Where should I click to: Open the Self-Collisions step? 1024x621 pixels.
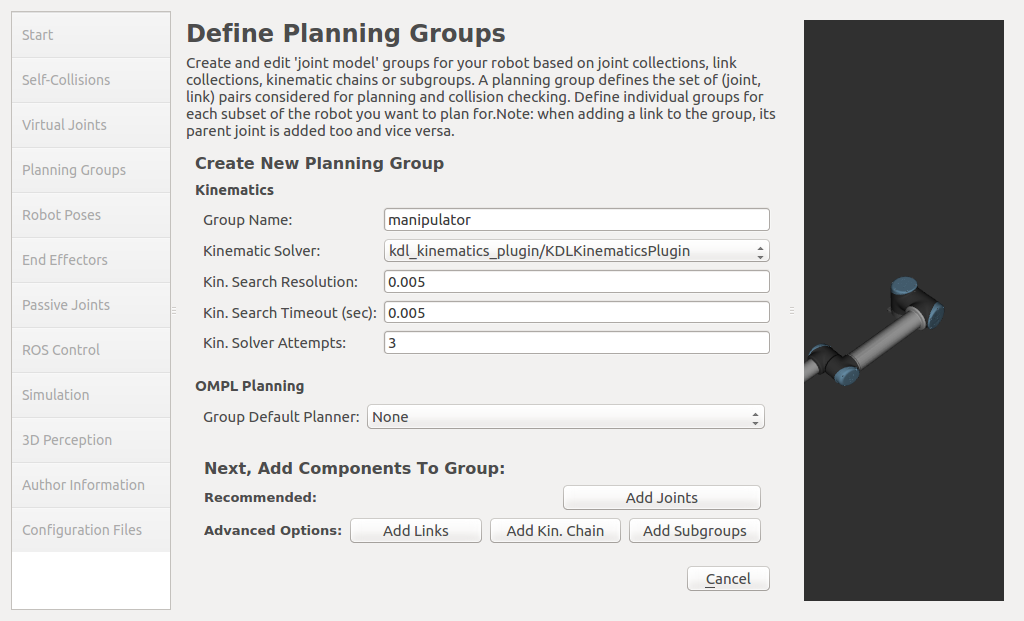click(x=91, y=80)
